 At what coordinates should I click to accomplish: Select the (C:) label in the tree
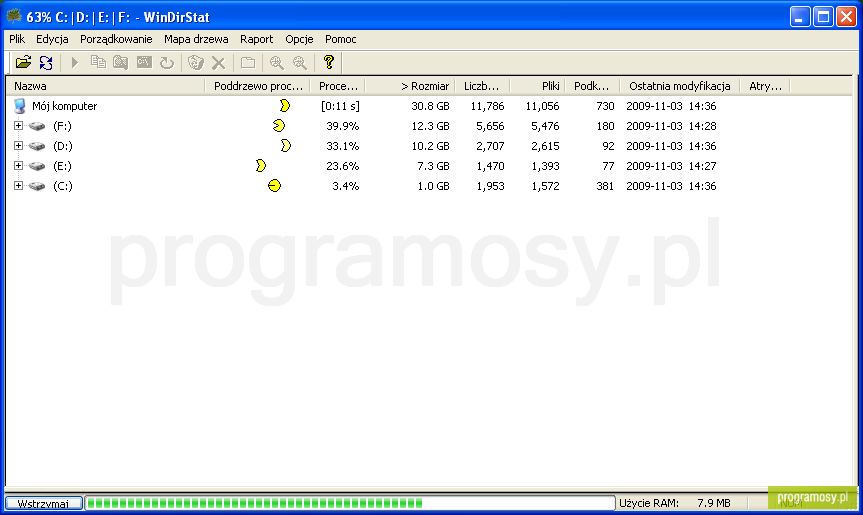[63, 186]
